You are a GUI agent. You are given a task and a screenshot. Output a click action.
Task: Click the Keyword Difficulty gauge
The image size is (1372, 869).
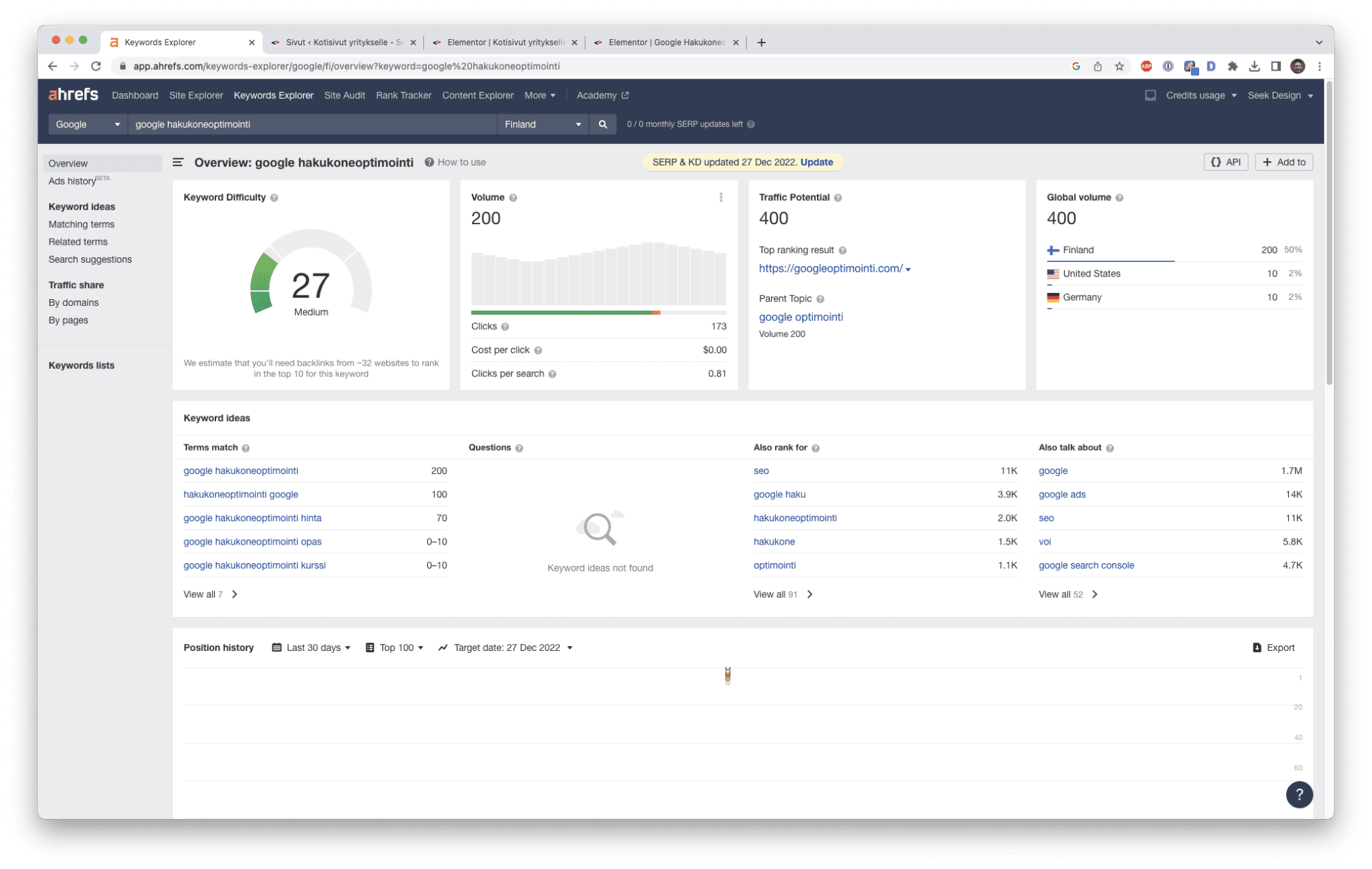311,273
